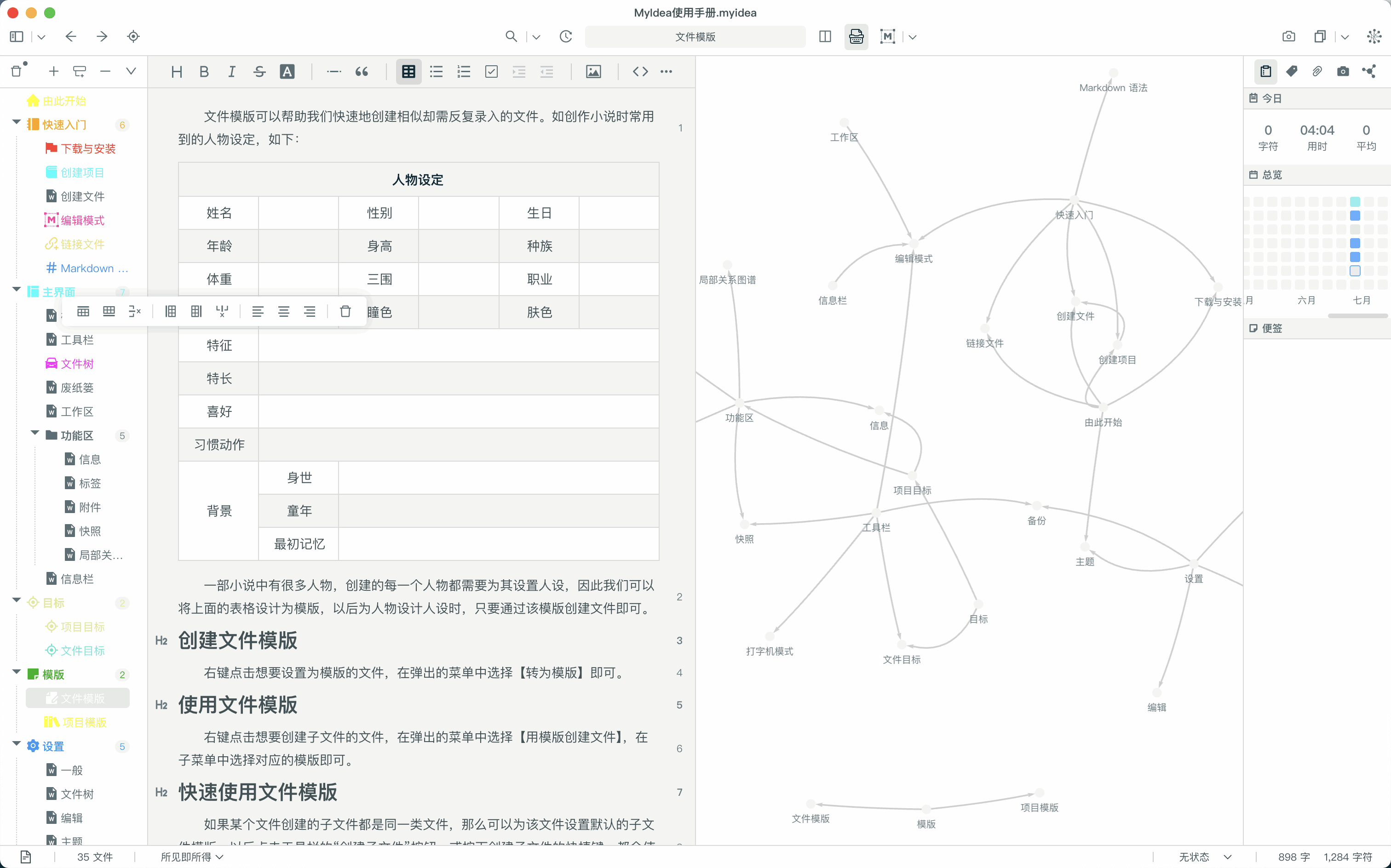Click a blue square in overview heatmap

(1355, 216)
